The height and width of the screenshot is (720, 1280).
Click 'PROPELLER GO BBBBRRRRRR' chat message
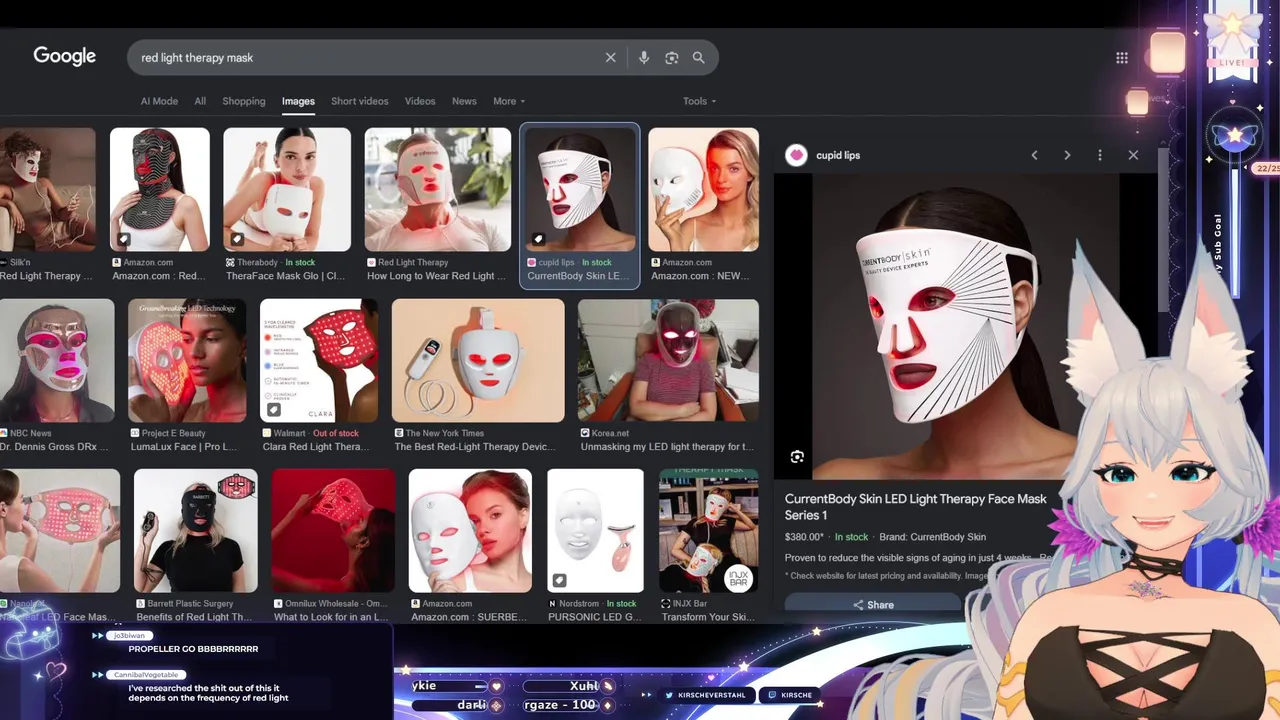[193, 649]
